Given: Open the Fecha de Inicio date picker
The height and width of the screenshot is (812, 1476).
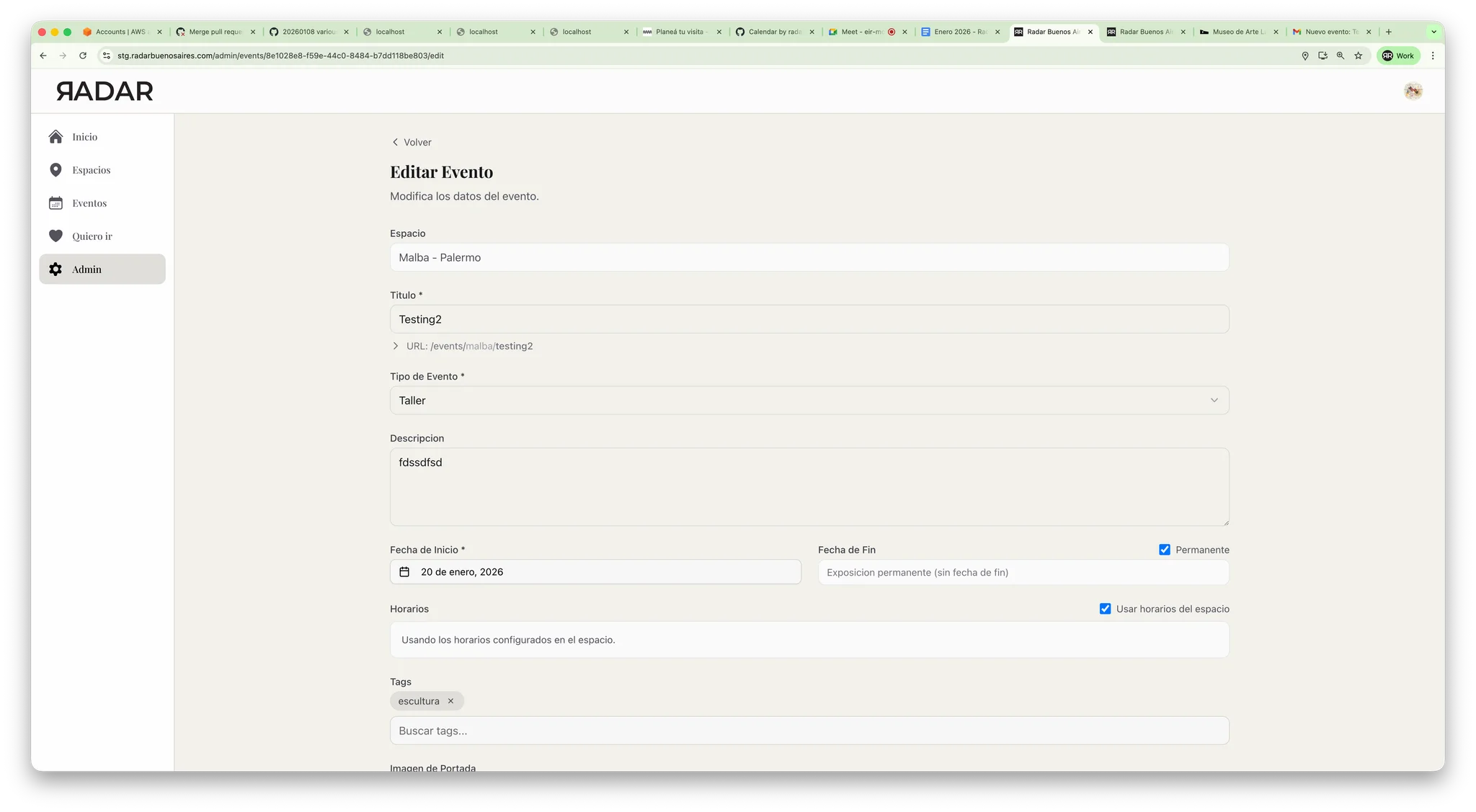Looking at the screenshot, I should tap(595, 572).
